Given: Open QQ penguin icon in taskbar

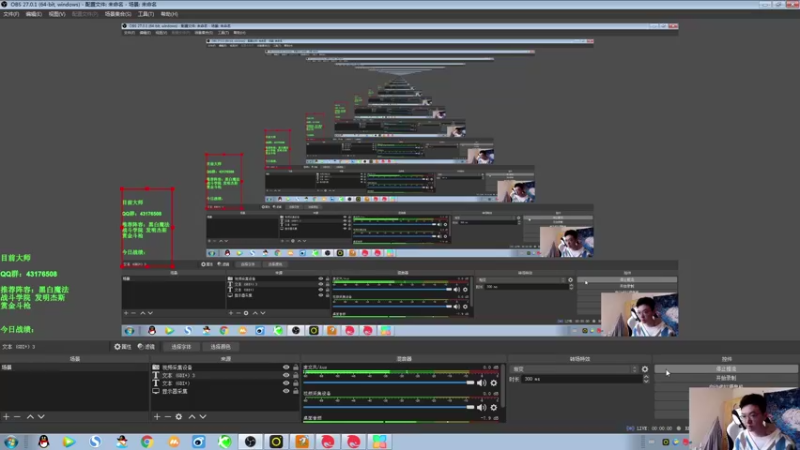Looking at the screenshot, I should (44, 441).
